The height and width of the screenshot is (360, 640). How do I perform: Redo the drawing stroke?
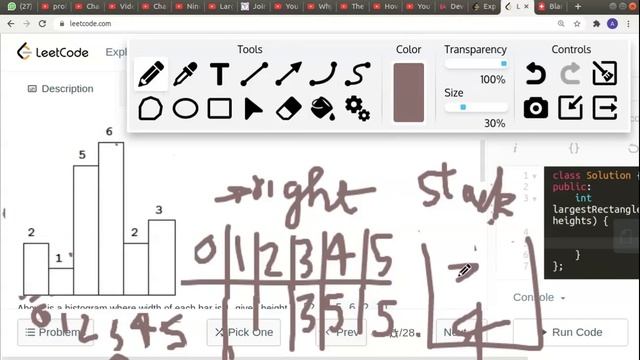[x=570, y=73]
